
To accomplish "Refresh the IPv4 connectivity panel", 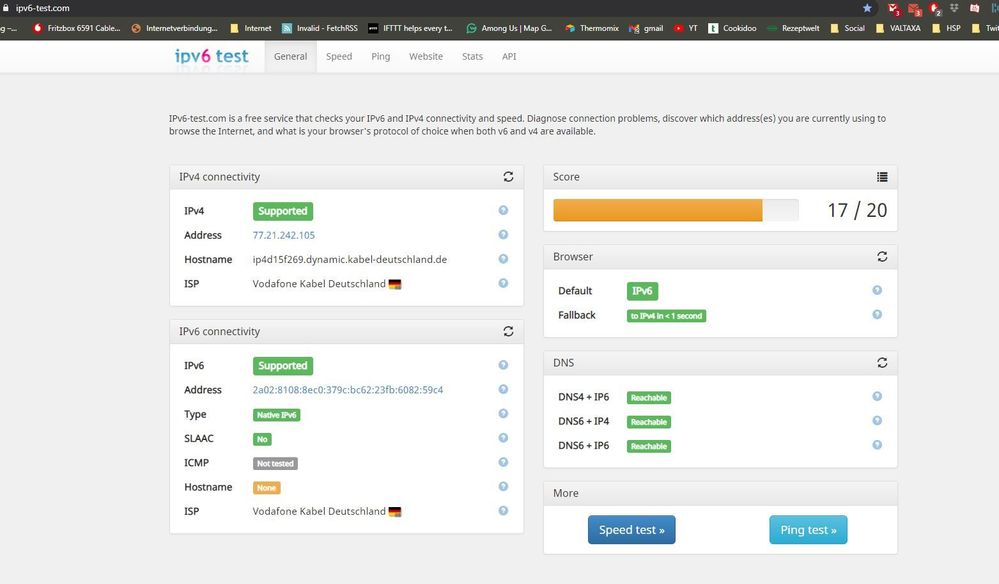I will pyautogui.click(x=508, y=176).
